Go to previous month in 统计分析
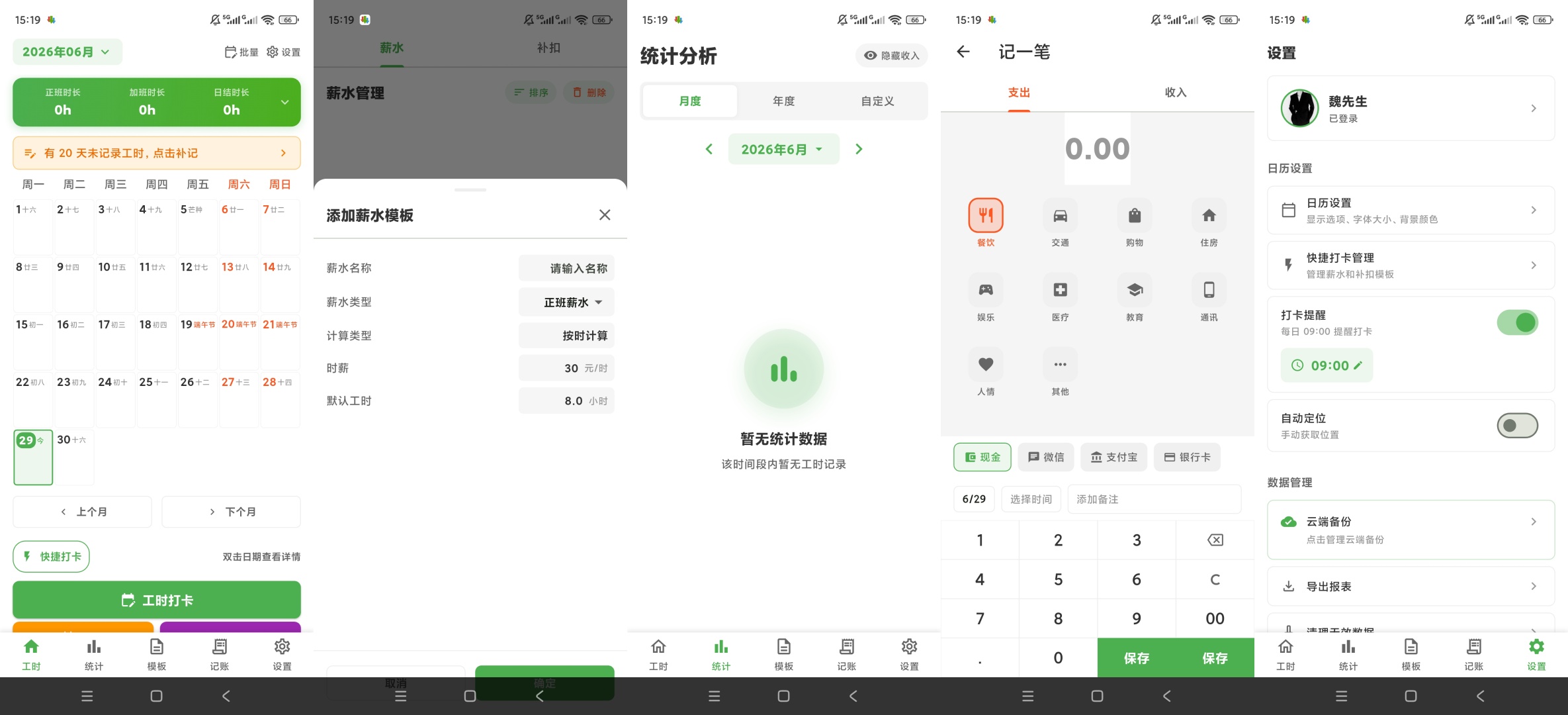1568x715 pixels. (x=709, y=149)
